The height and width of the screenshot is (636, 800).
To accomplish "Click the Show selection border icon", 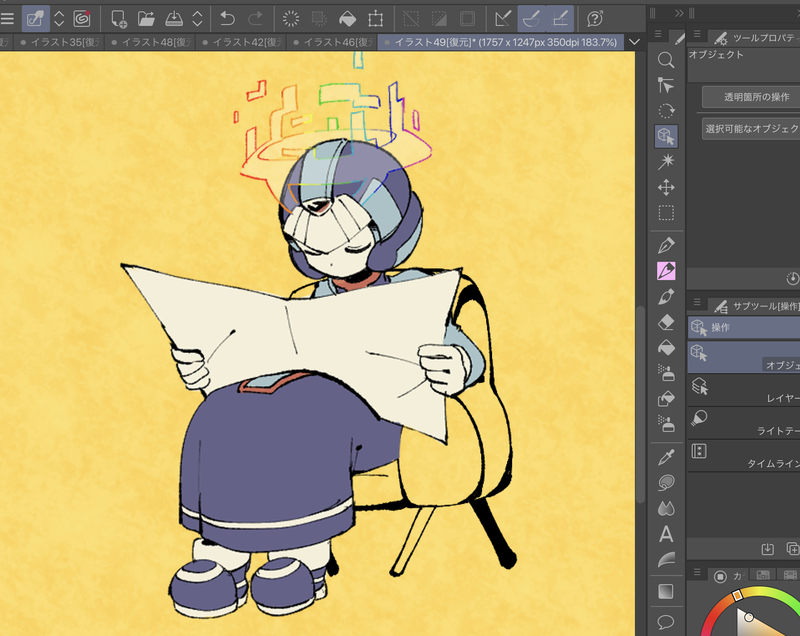I will (x=467, y=19).
